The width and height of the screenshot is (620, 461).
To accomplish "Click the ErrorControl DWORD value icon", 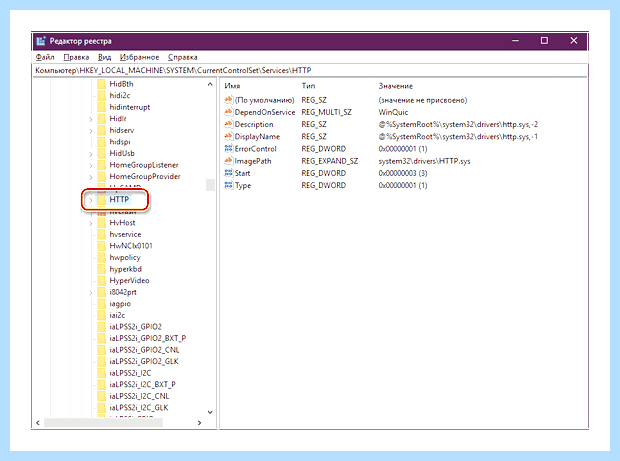I will tap(228, 149).
